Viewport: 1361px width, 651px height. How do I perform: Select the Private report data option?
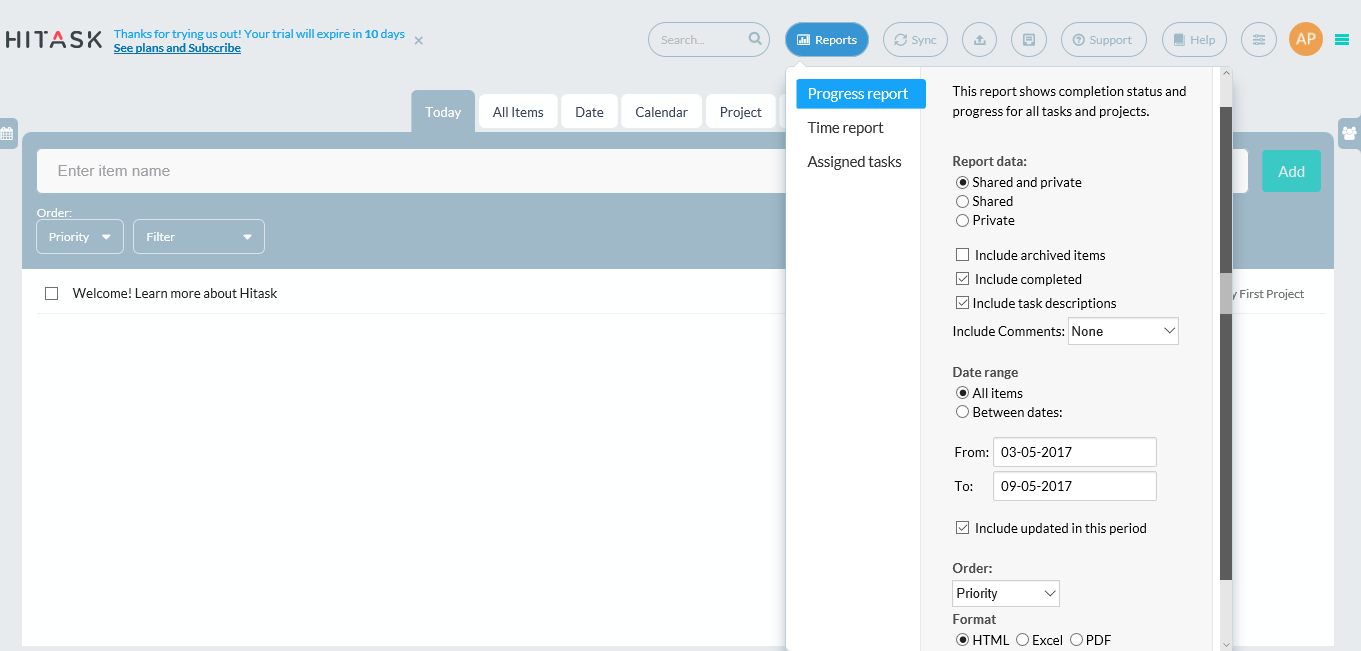click(x=963, y=221)
